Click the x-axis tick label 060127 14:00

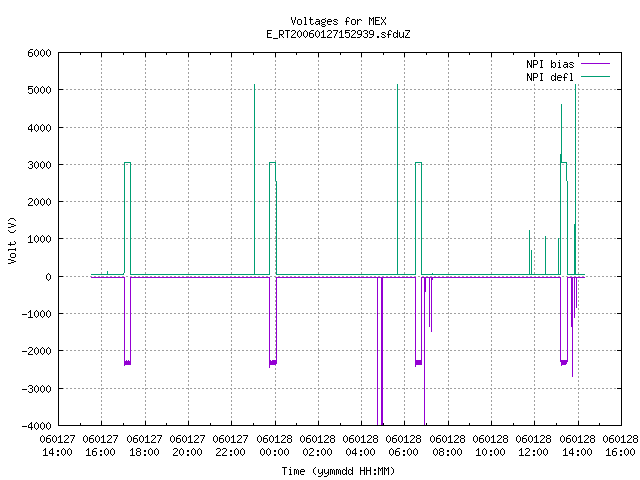58,446
